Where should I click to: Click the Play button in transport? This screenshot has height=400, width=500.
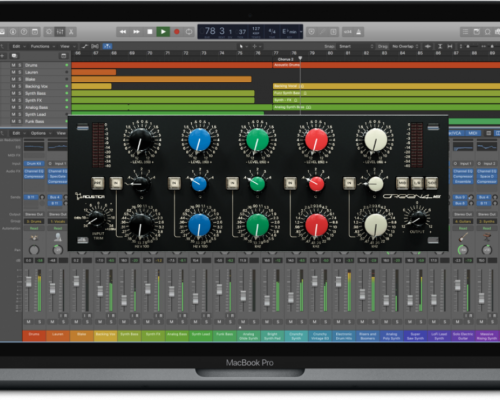(x=163, y=32)
